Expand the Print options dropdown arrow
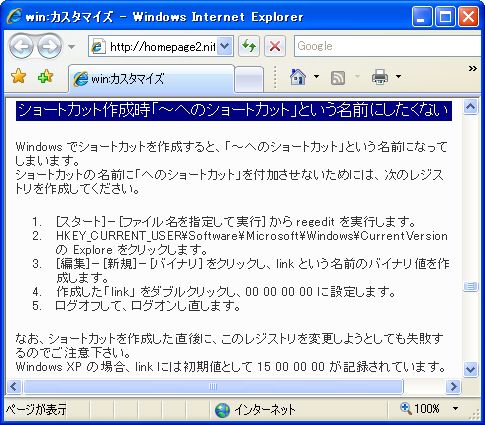Screen dimensions: 485x425 [398, 77]
